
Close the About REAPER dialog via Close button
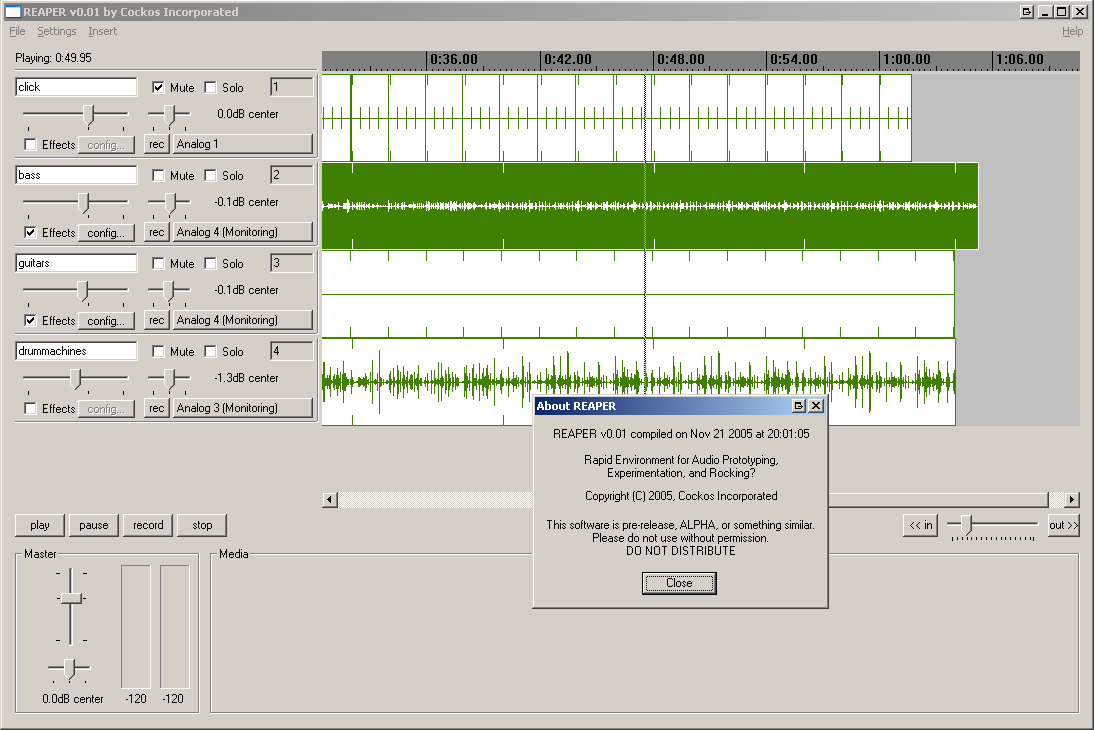coord(679,583)
